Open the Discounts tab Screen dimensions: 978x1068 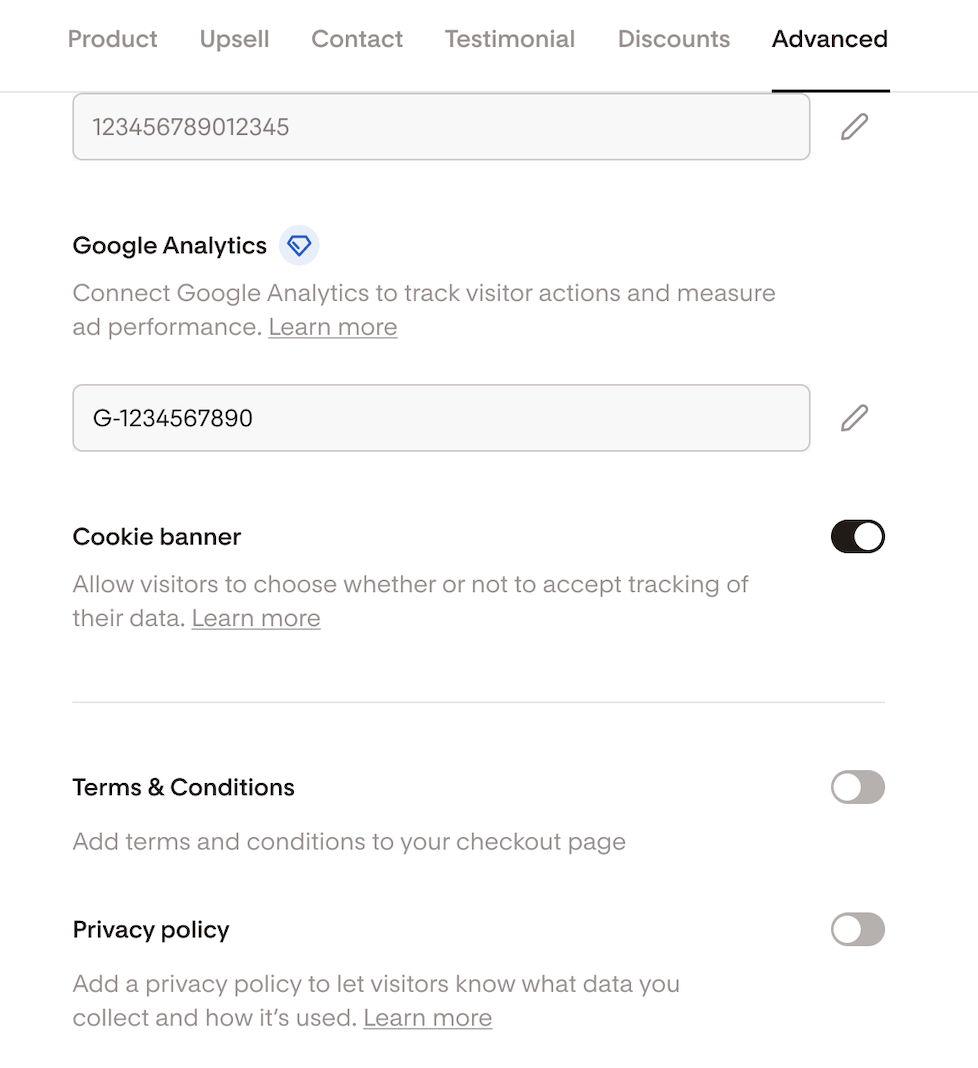674,39
